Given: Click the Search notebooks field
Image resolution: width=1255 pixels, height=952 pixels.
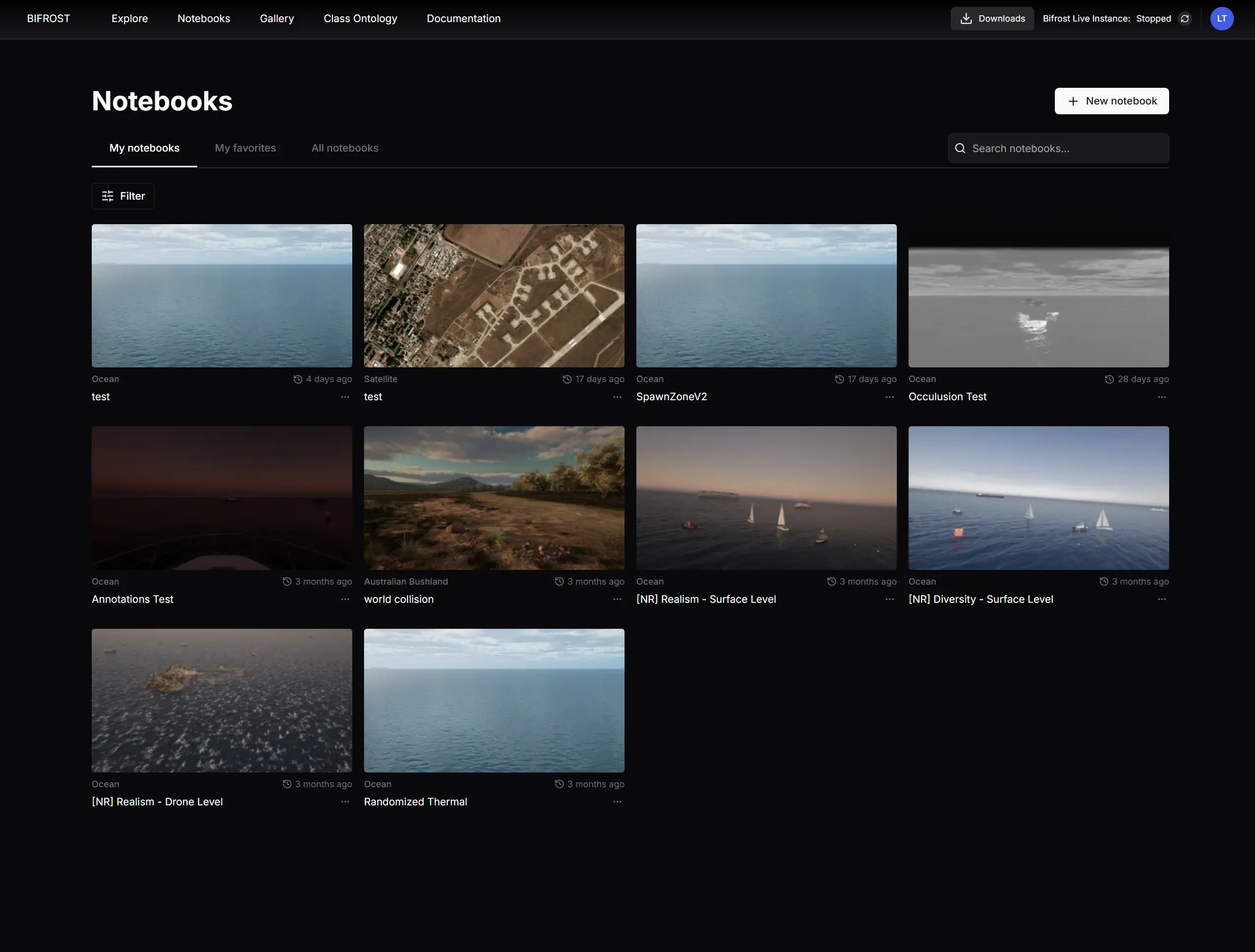Looking at the screenshot, I should click(x=1058, y=148).
